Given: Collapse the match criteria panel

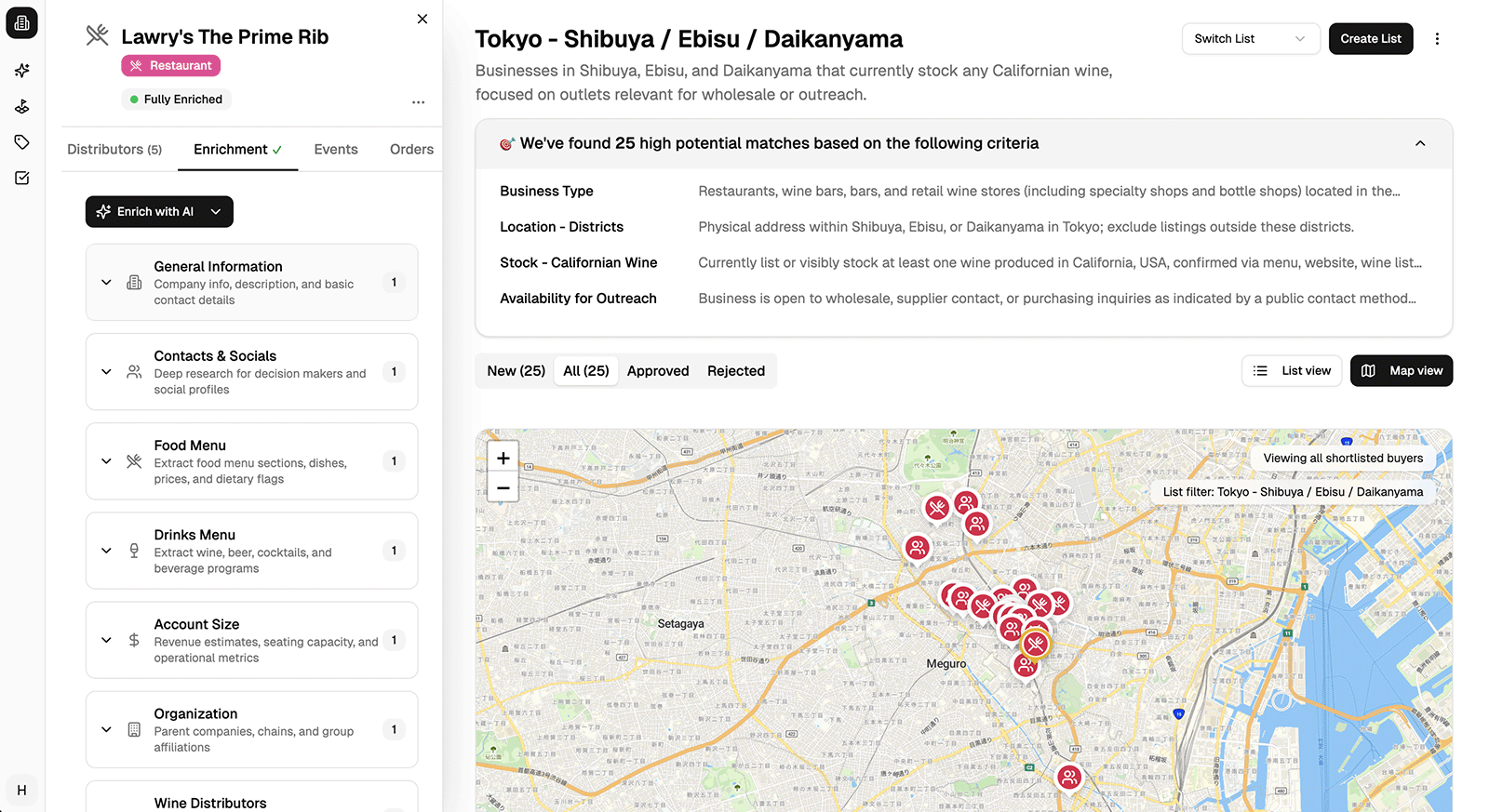Looking at the screenshot, I should pos(1420,143).
